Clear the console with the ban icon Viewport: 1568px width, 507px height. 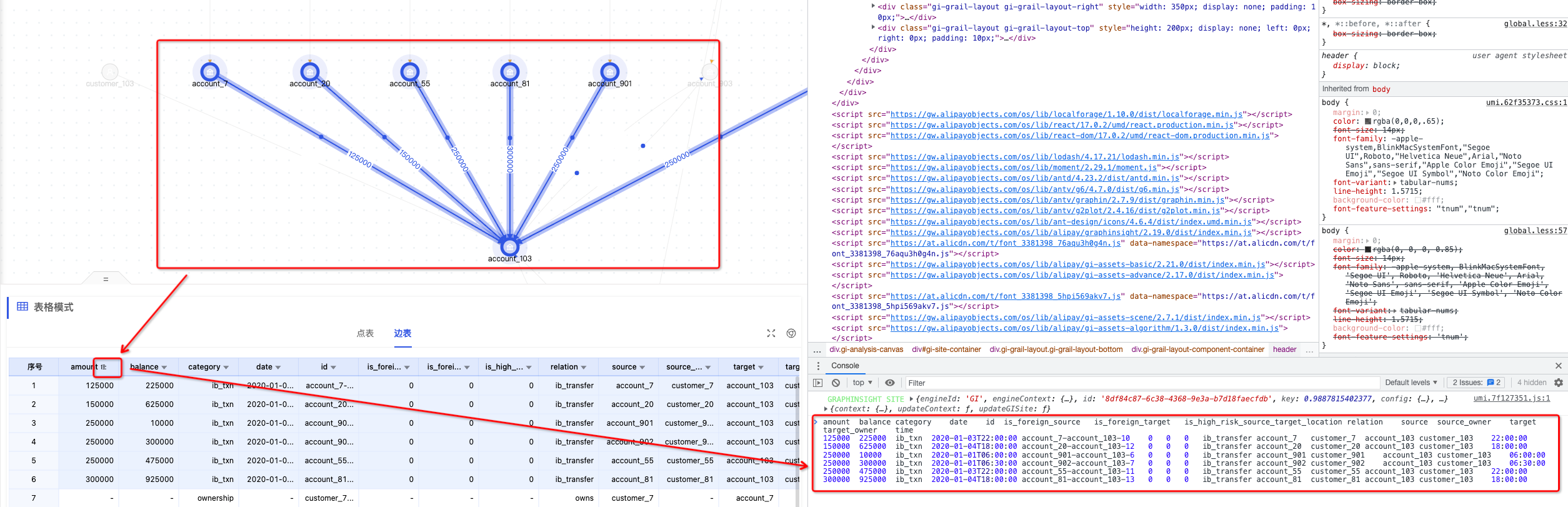(836, 383)
